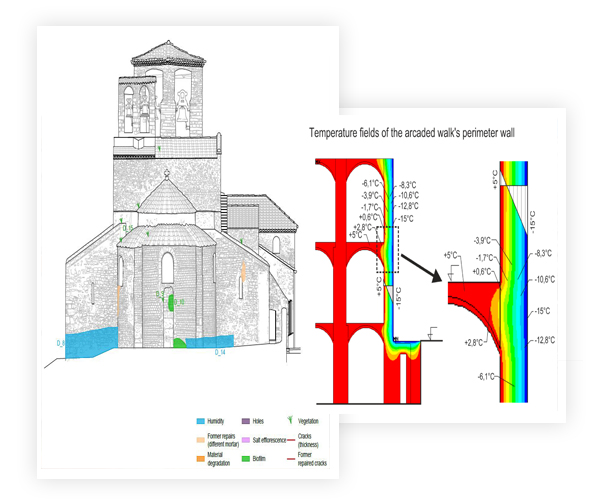Click the D_8 label at church's left base

[59, 343]
